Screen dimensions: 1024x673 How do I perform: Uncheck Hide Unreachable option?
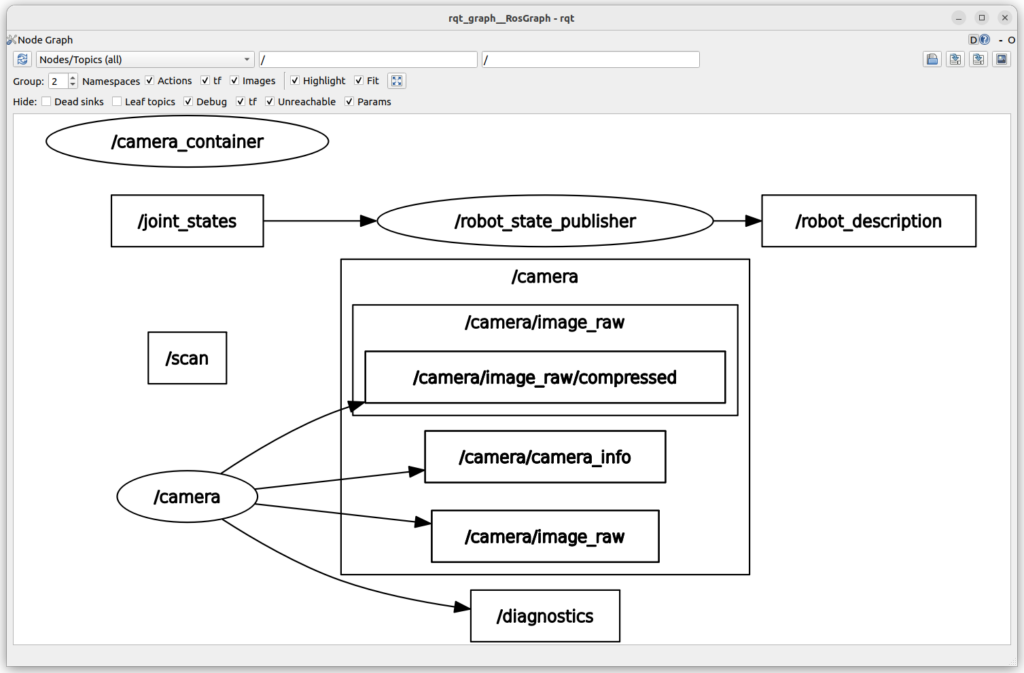(270, 101)
